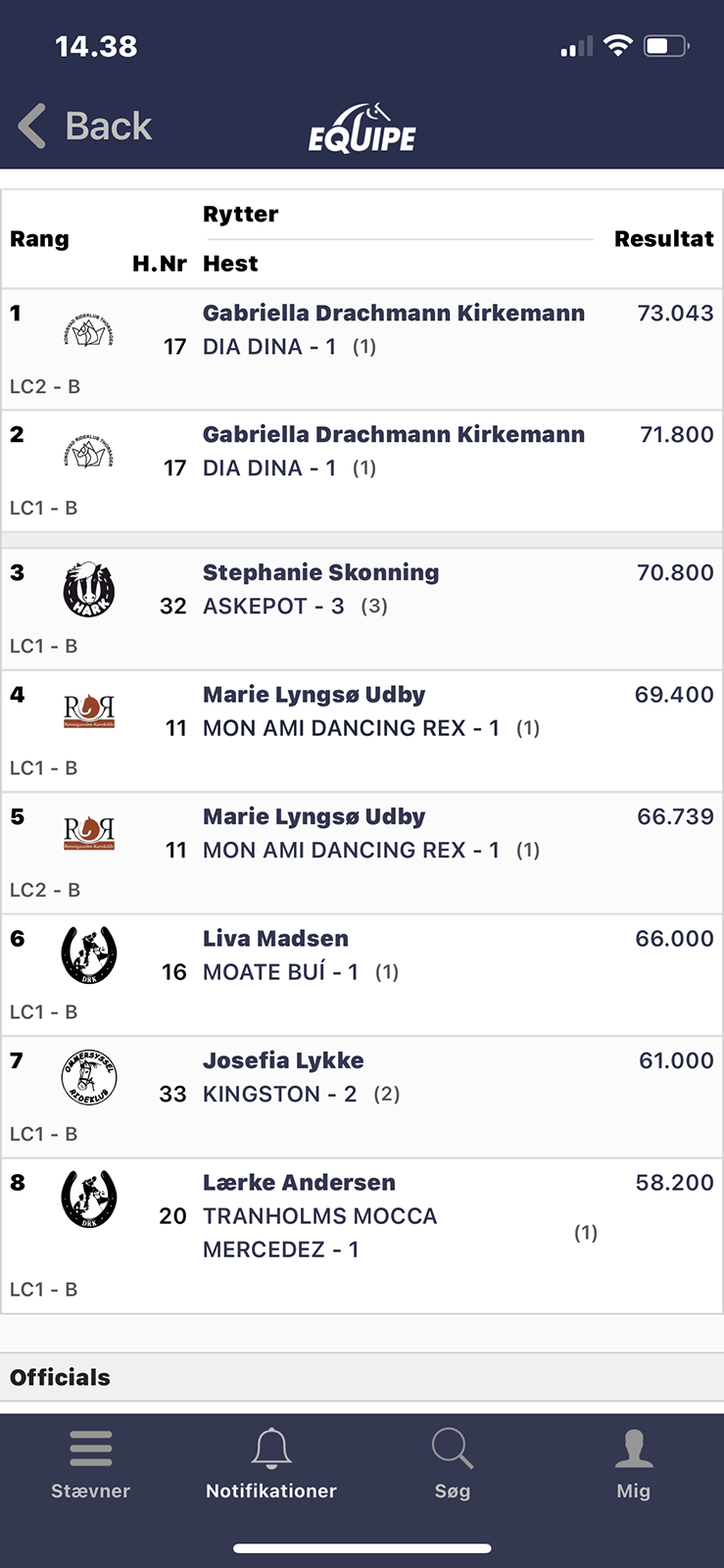Screen dimensions: 724x1568
Task: Tap the Notifikationer bell icon
Action: coord(271,1447)
